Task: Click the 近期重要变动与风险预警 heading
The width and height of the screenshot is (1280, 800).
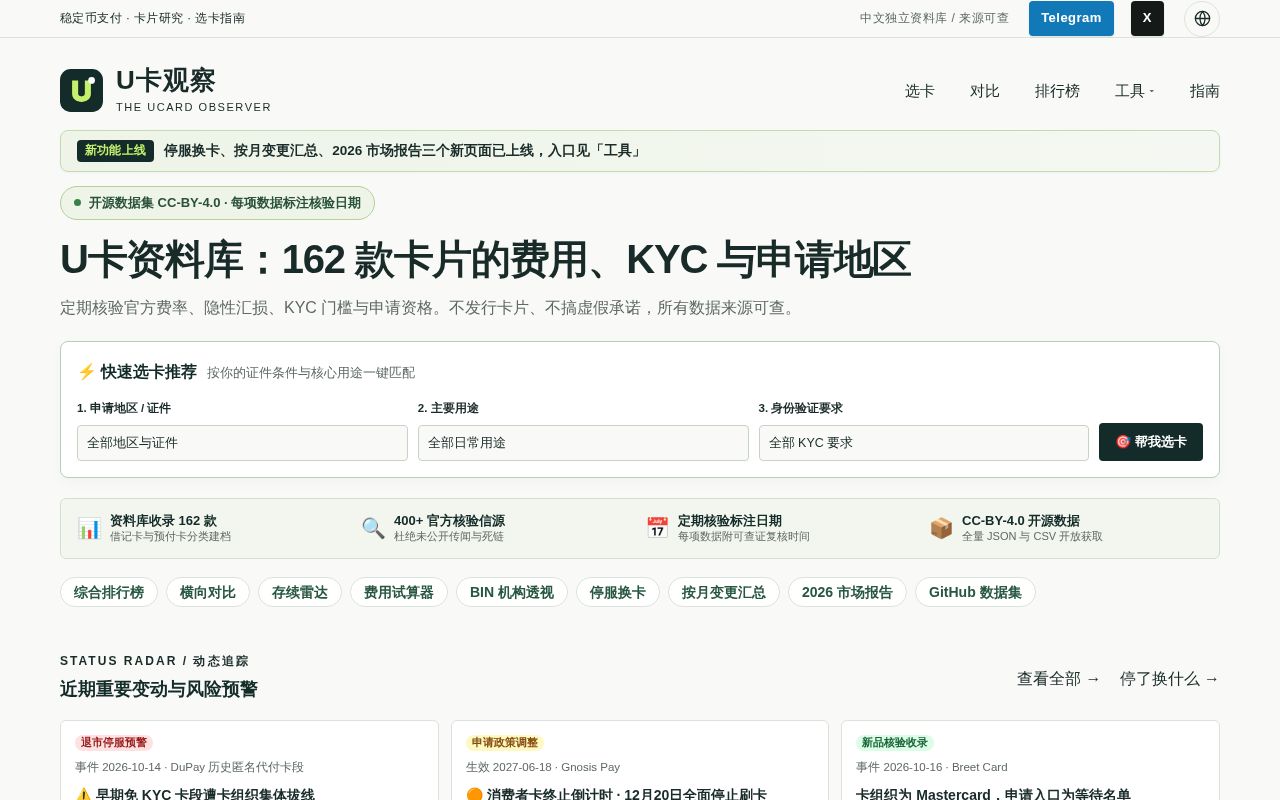Action: coord(159,689)
